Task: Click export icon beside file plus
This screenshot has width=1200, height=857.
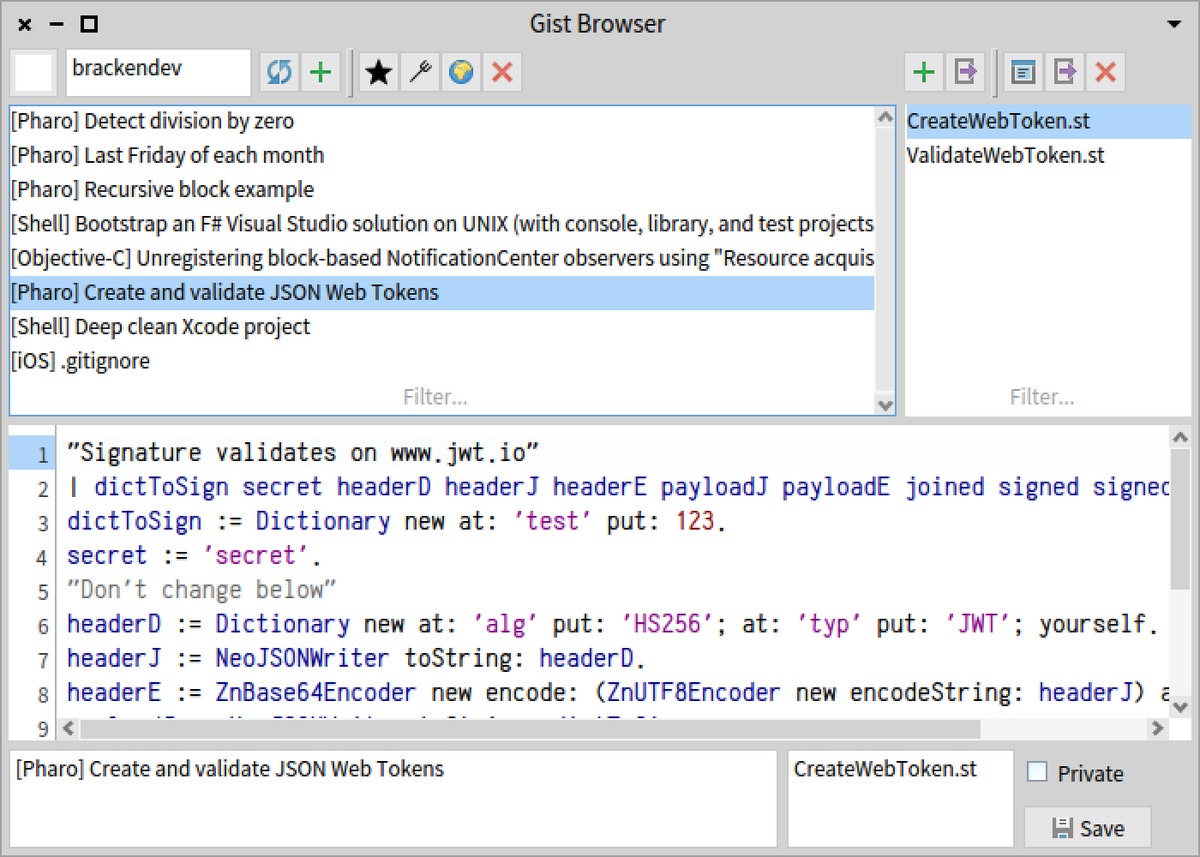Action: point(965,72)
